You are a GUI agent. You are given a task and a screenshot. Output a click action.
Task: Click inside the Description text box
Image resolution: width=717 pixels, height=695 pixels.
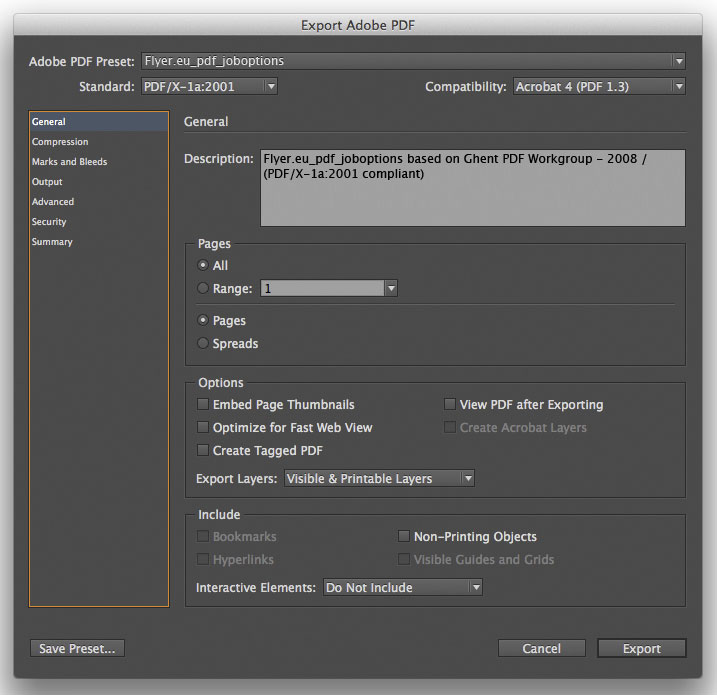(x=473, y=188)
